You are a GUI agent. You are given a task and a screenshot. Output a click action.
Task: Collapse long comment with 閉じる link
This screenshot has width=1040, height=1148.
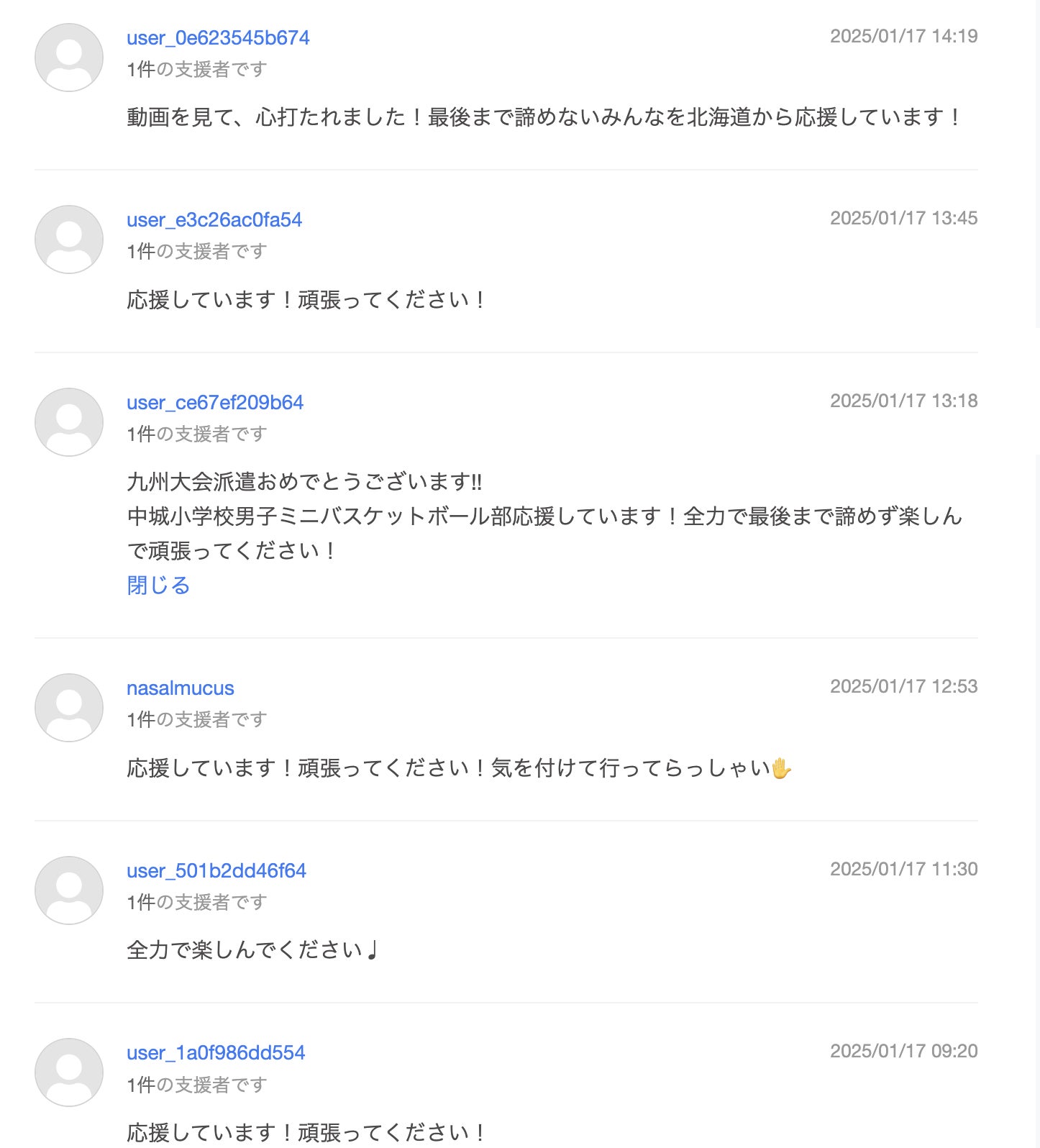tap(158, 586)
